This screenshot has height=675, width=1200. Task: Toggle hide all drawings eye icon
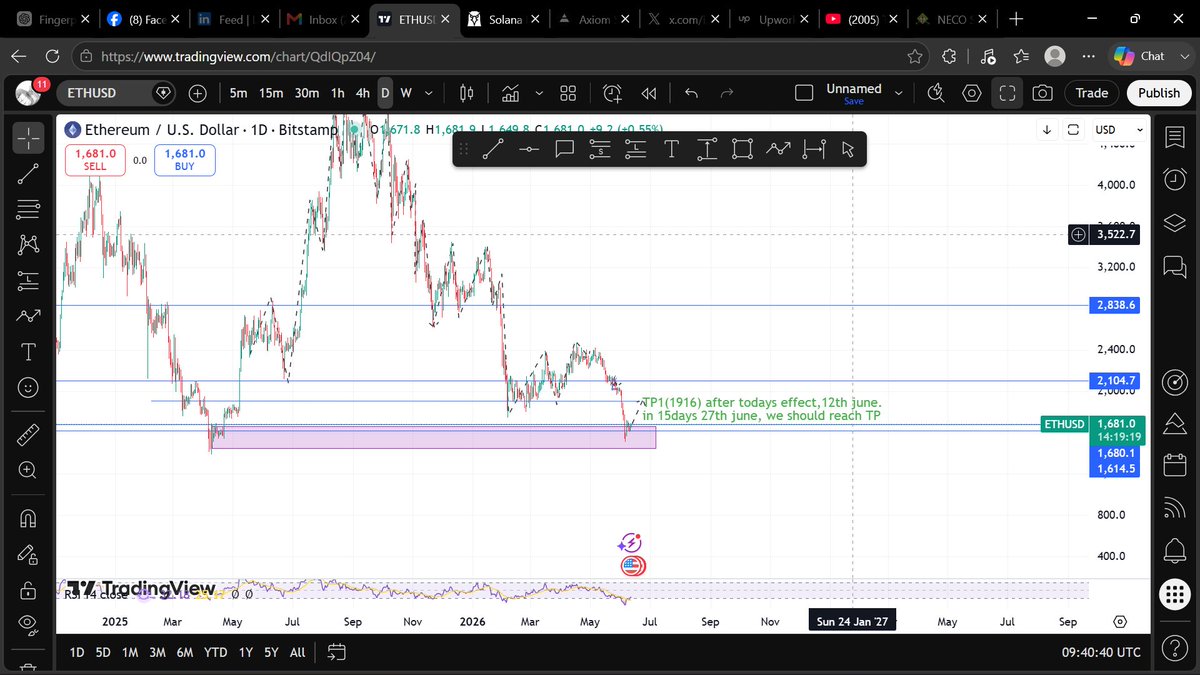28,625
